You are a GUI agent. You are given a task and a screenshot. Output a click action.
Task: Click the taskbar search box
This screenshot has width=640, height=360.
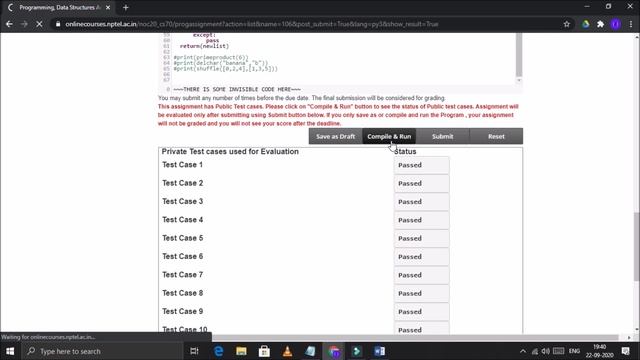click(x=102, y=351)
